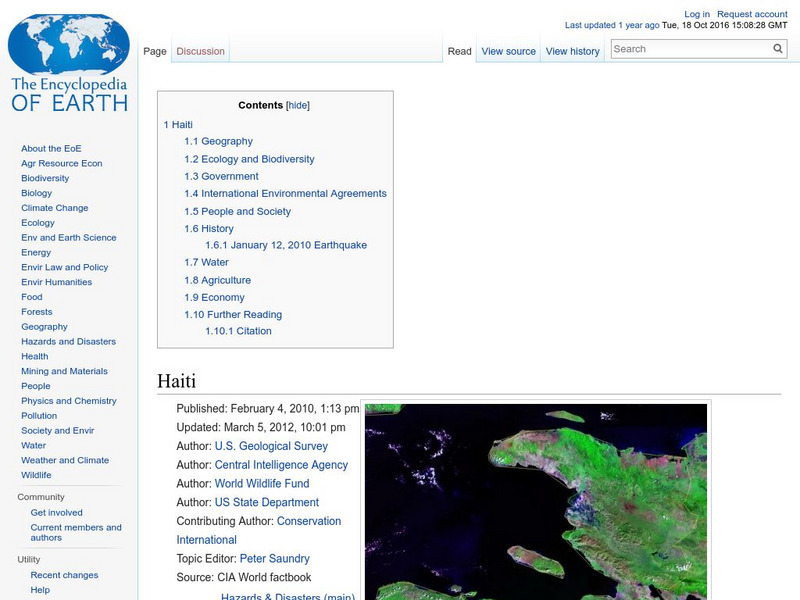Hide the Contents table
The height and width of the screenshot is (600, 800).
point(298,105)
